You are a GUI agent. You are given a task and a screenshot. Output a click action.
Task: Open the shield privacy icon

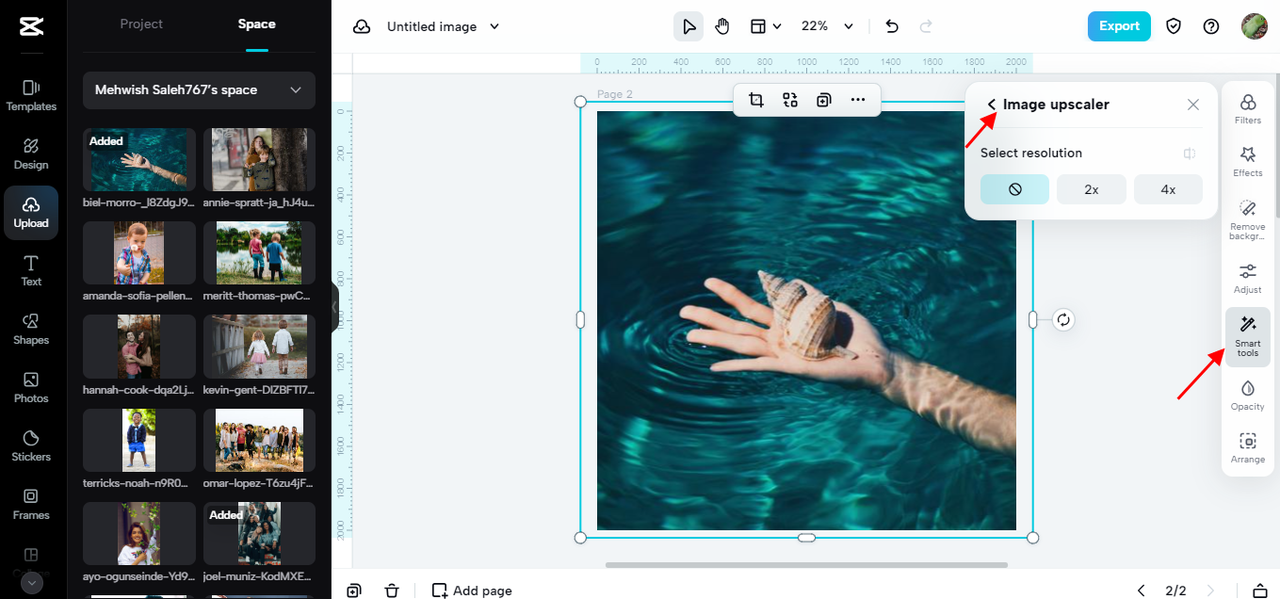click(x=1174, y=27)
